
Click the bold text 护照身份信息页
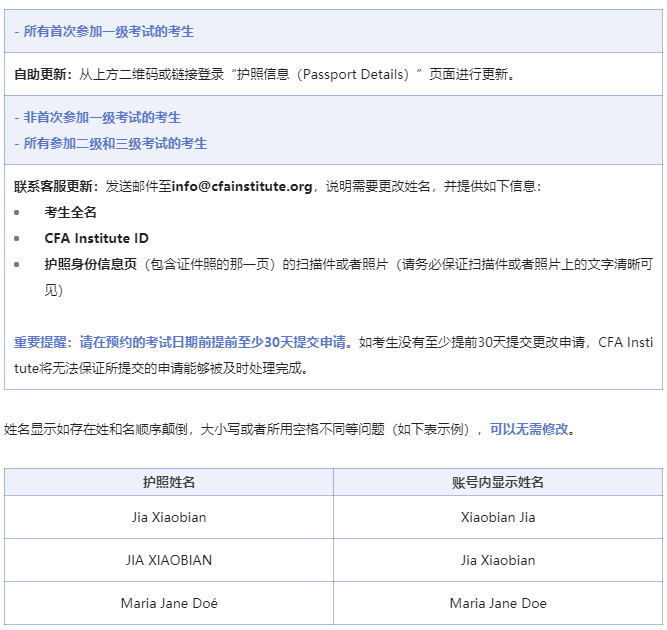tap(91, 264)
